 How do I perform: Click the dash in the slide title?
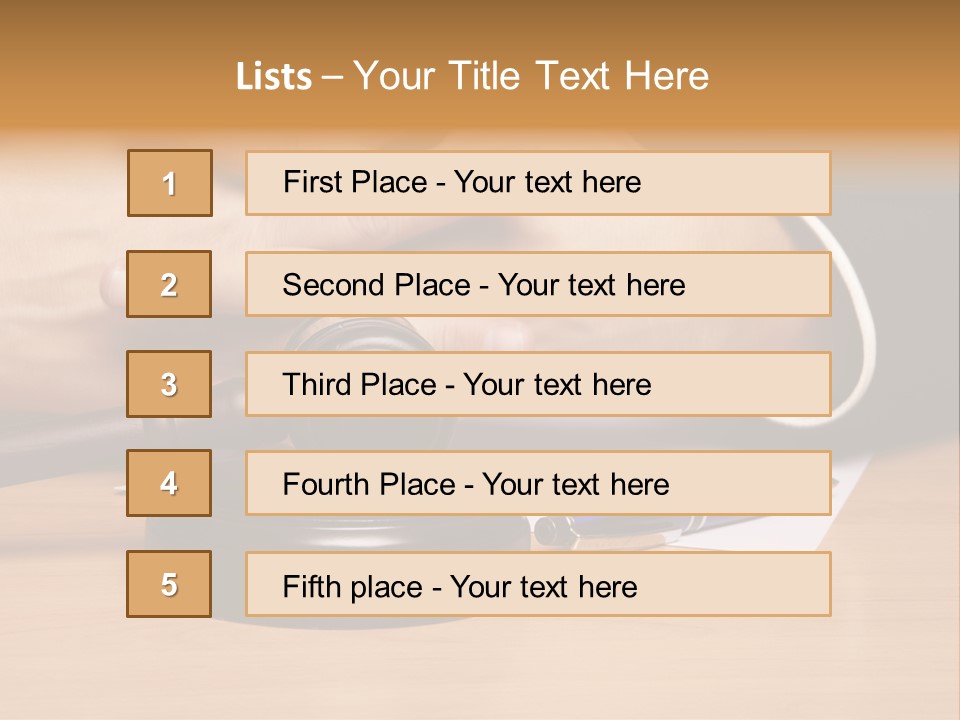333,77
